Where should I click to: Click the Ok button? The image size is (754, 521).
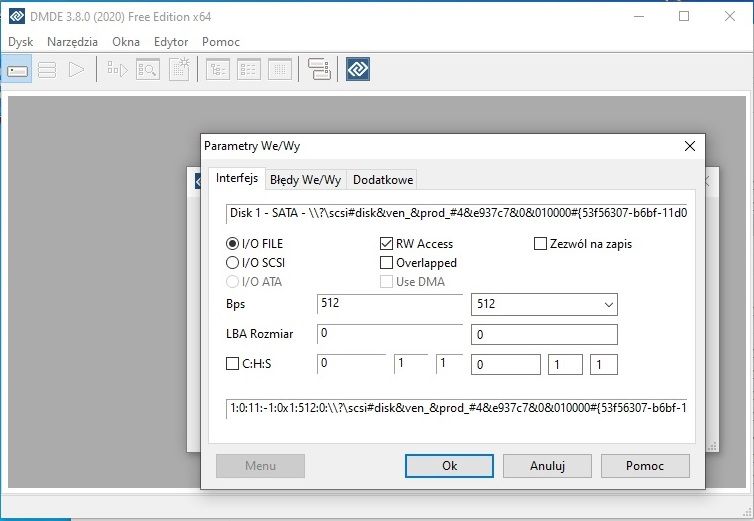click(449, 466)
